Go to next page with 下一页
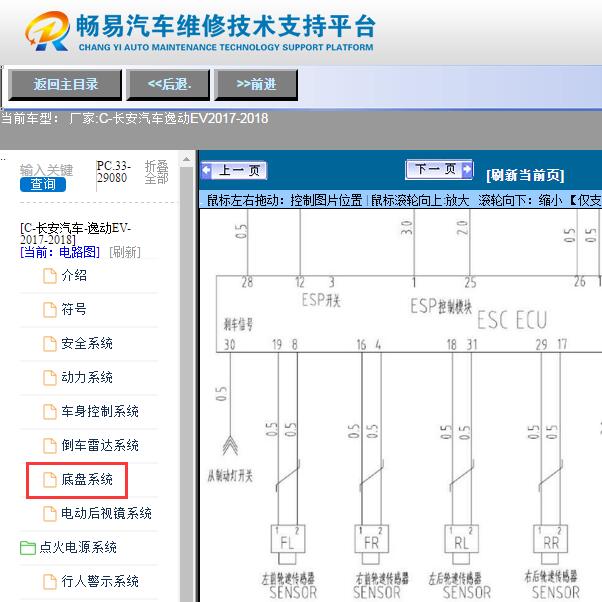This screenshot has width=602, height=602. [x=439, y=169]
